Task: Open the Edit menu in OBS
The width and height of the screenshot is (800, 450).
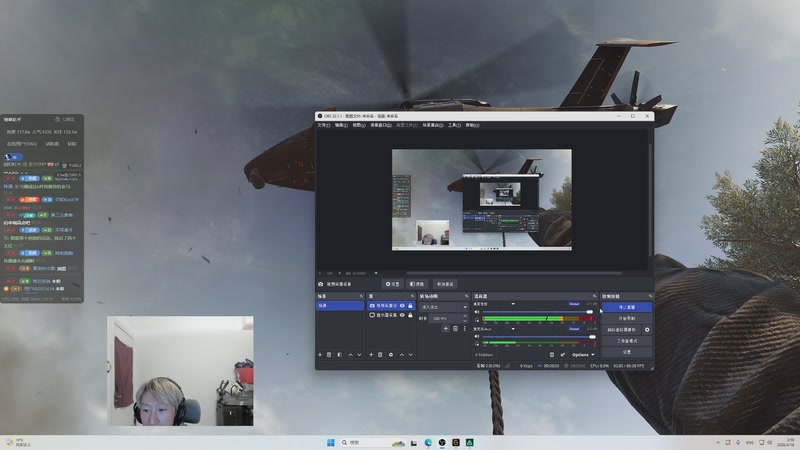Action: point(341,125)
